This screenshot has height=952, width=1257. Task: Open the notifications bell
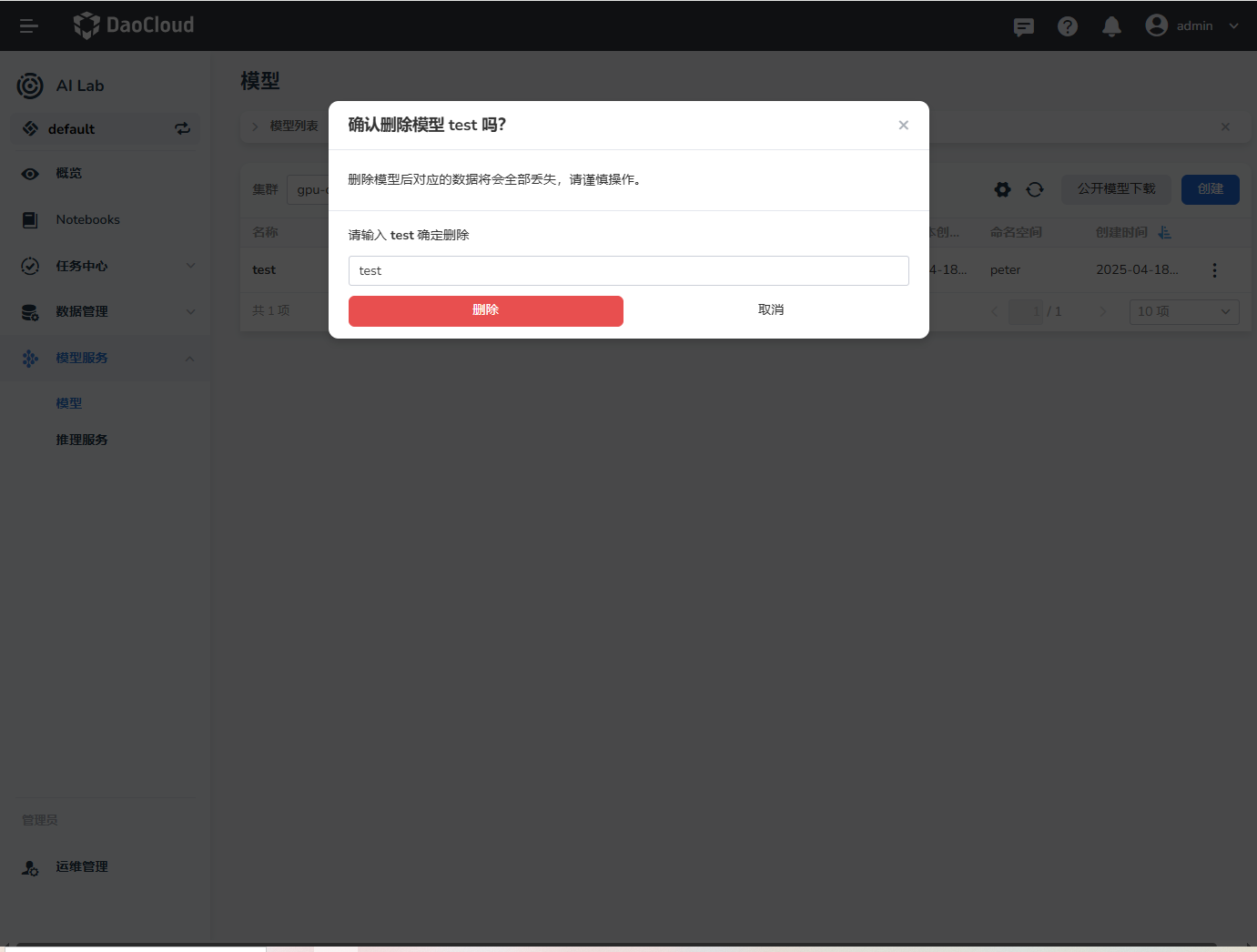click(x=1111, y=25)
